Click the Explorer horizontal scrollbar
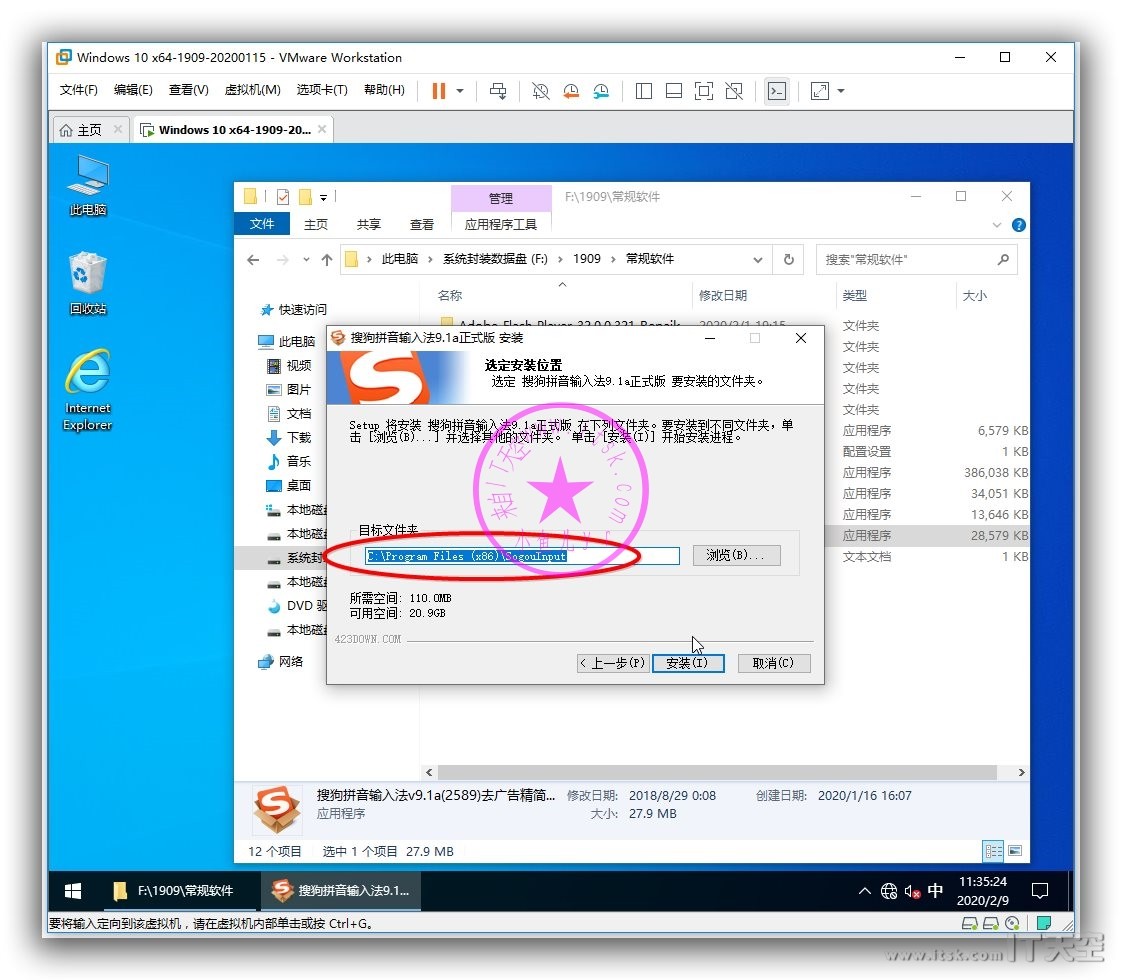 (x=718, y=773)
